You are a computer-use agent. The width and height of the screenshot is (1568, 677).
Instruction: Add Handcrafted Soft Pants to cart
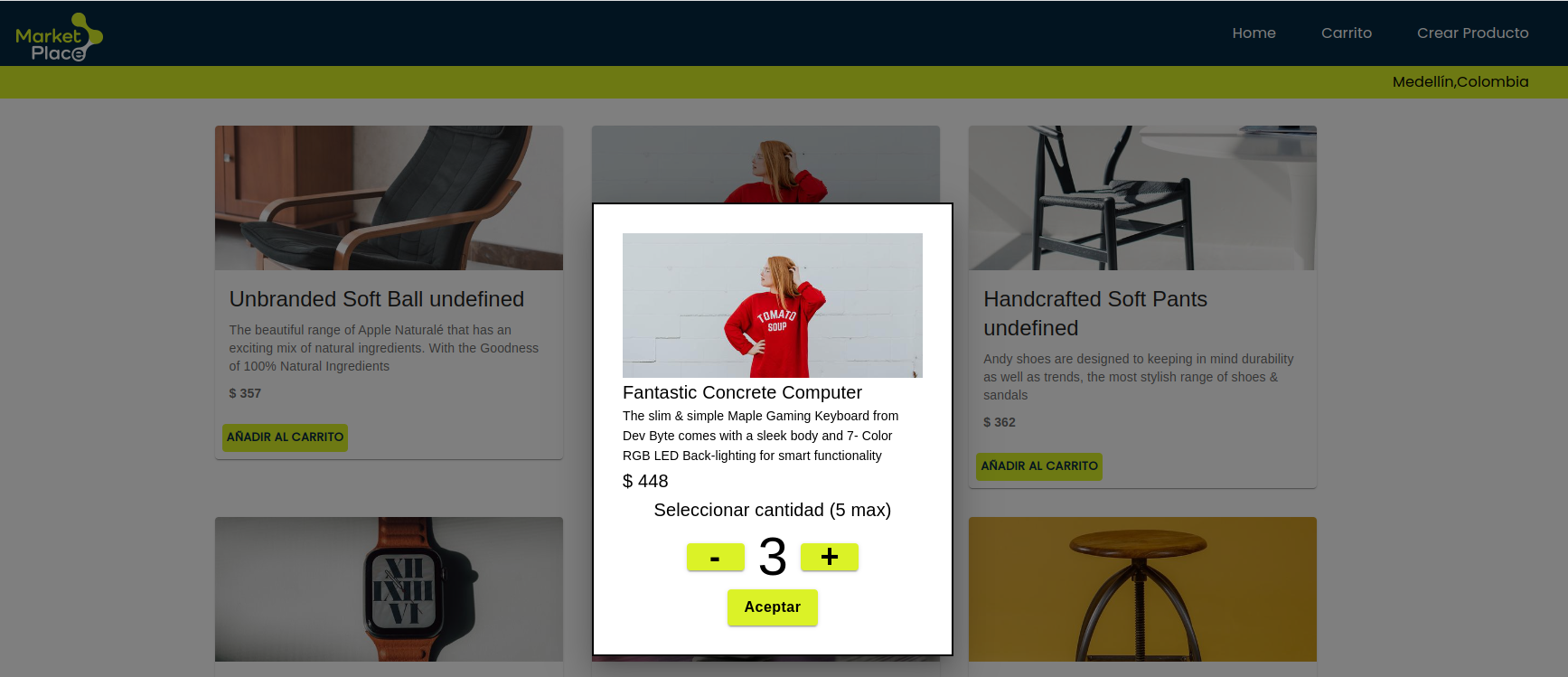click(x=1039, y=466)
